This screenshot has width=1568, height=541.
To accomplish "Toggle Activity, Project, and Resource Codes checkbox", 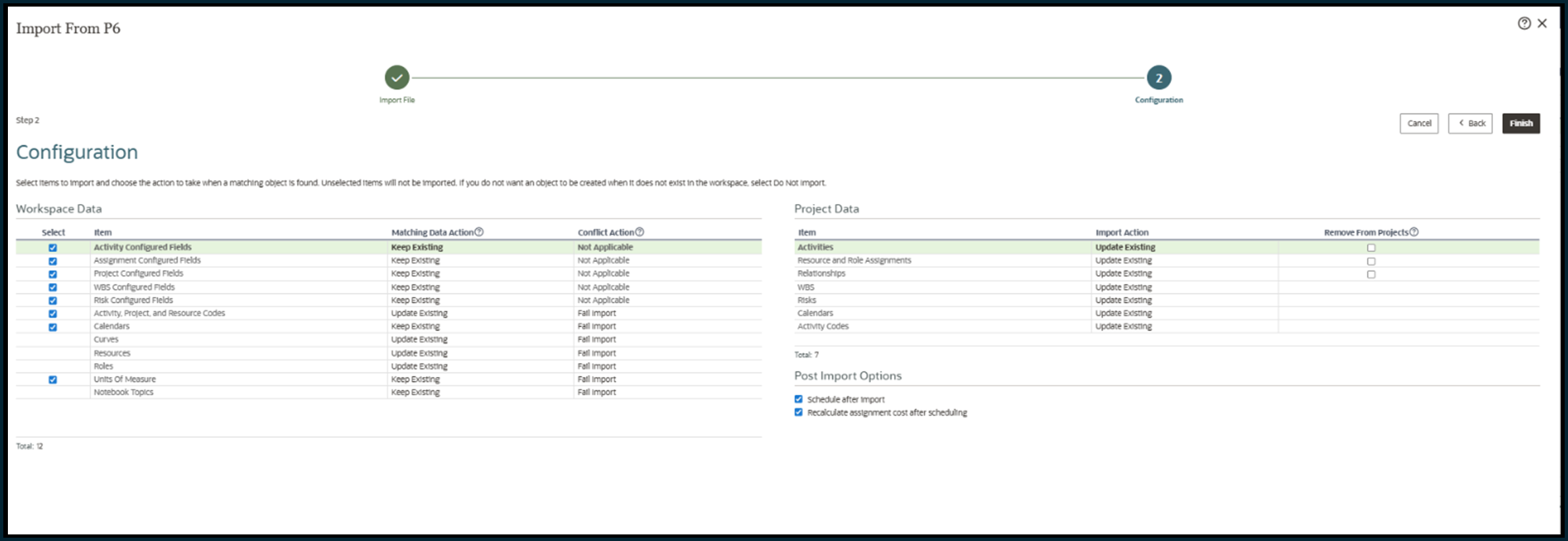I will (x=53, y=314).
